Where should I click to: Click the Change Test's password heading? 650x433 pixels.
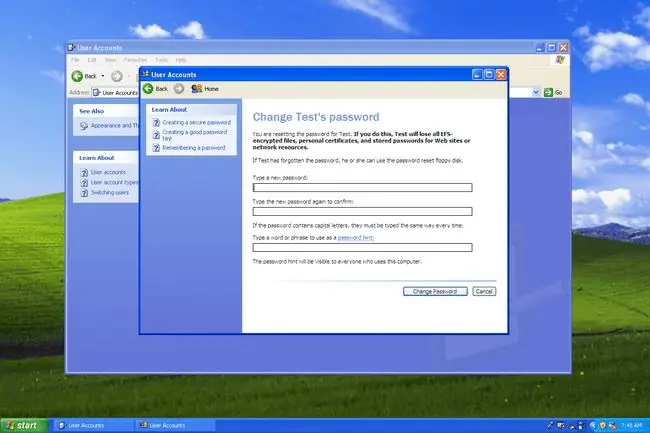[x=316, y=117]
